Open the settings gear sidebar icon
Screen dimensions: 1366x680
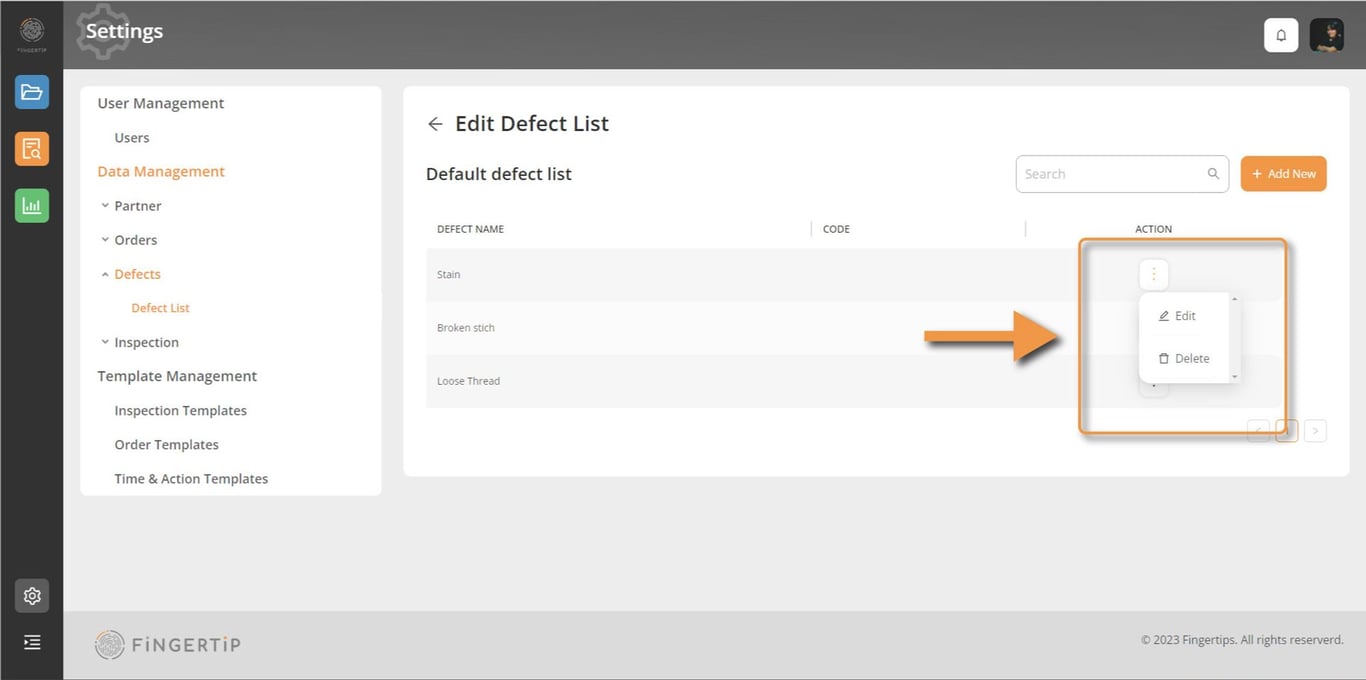32,596
